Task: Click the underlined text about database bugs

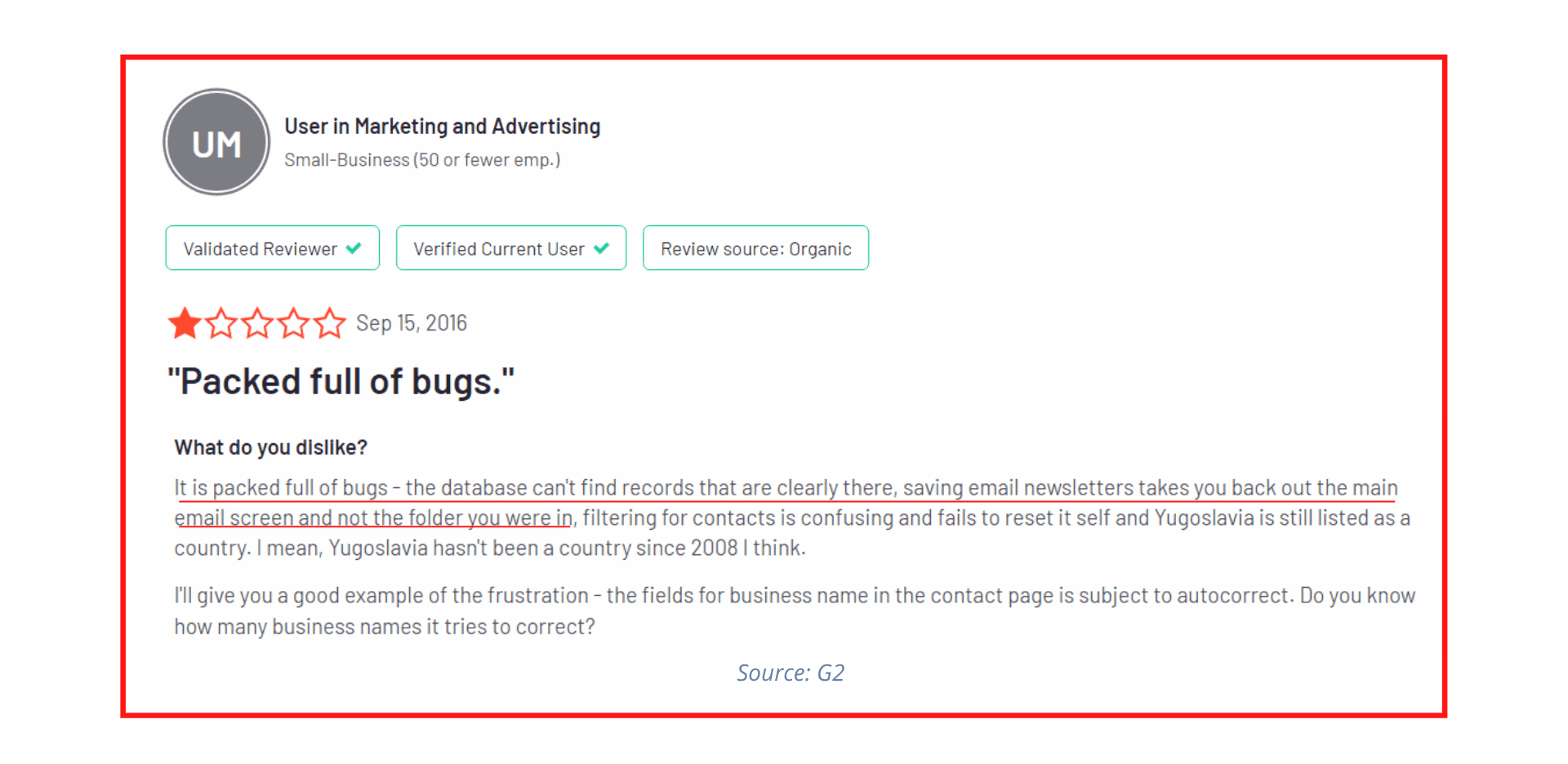Action: [x=786, y=502]
